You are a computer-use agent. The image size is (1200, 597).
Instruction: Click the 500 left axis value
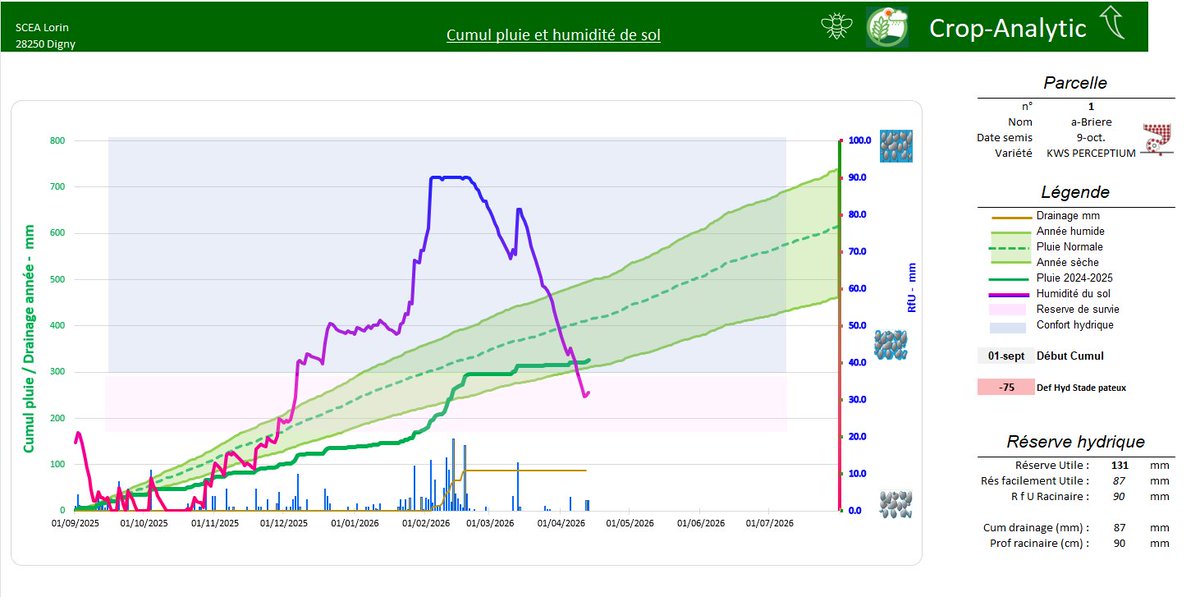(x=57, y=280)
